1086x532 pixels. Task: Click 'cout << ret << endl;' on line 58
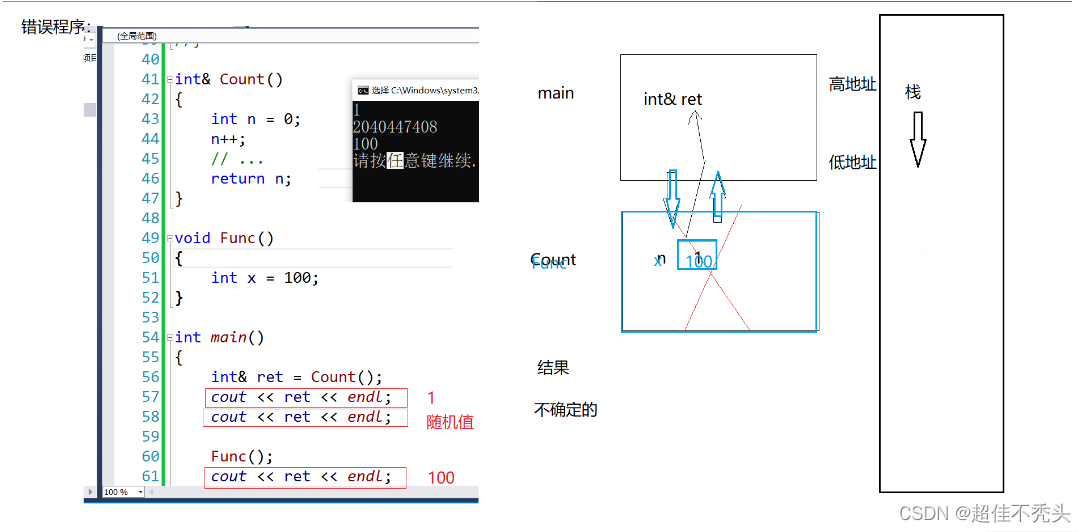pos(301,417)
